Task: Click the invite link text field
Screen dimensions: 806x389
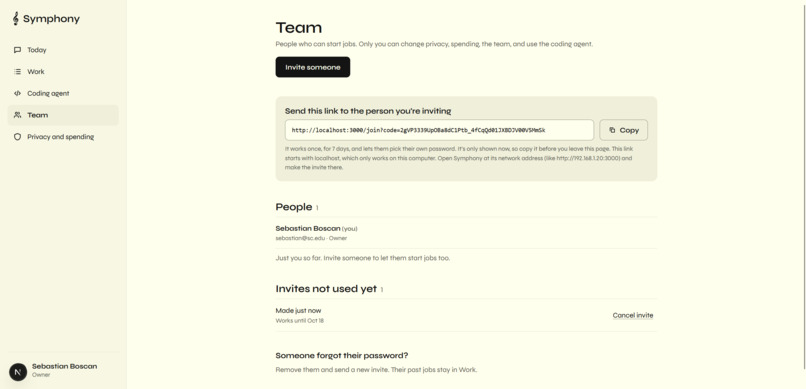Action: pyautogui.click(x=439, y=130)
